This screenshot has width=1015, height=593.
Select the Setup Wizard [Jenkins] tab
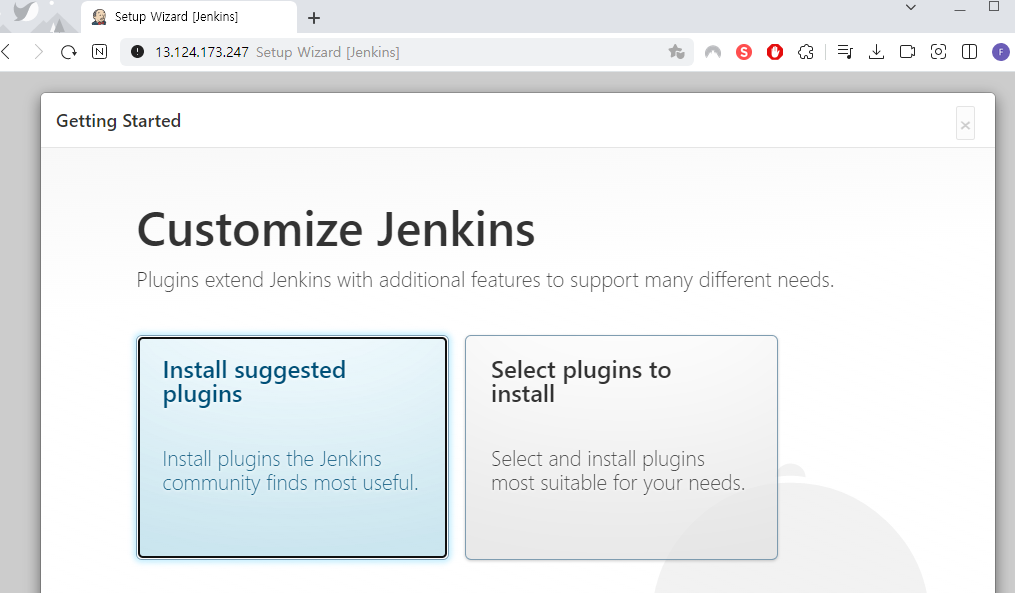pos(188,17)
